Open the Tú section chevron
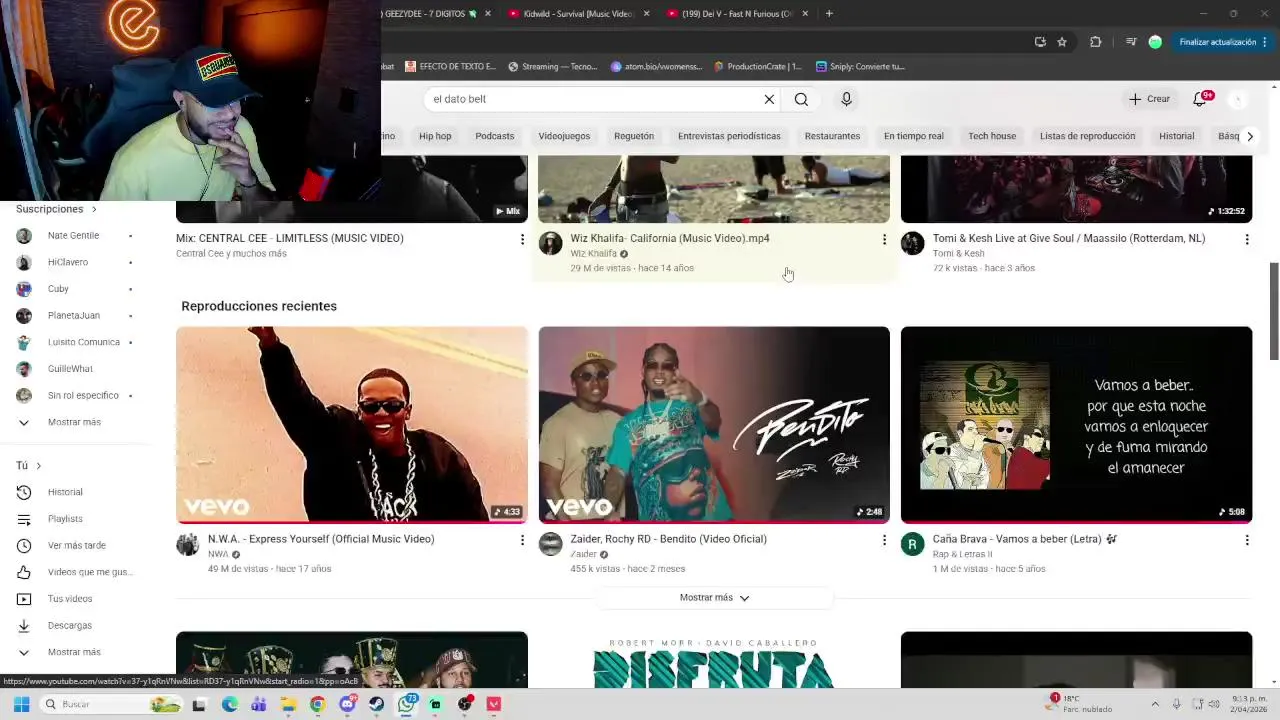The width and height of the screenshot is (1280, 720). point(39,466)
